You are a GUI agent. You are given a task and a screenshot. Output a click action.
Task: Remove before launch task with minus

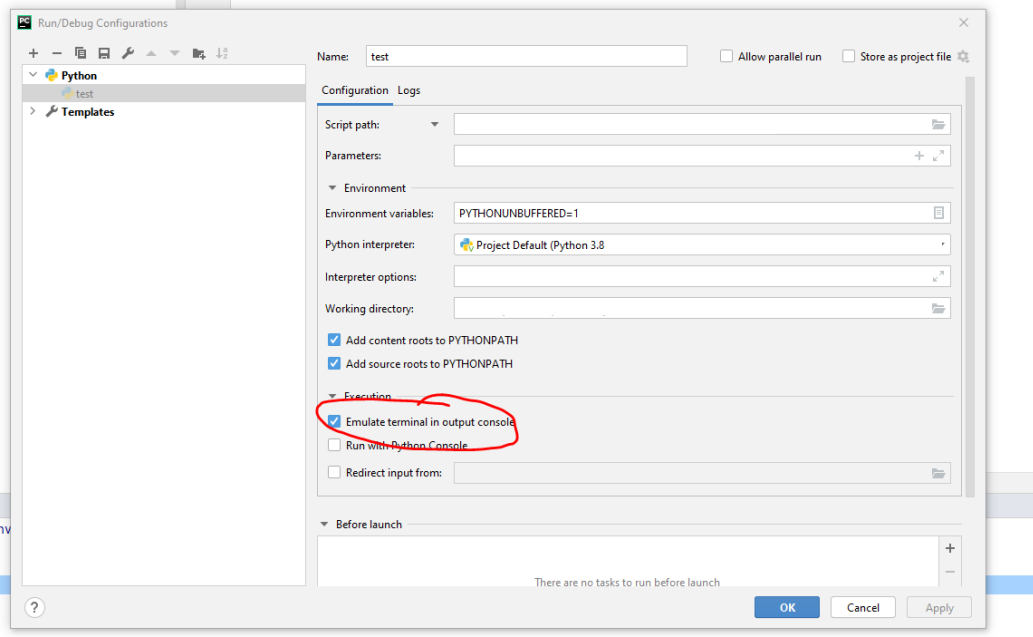[x=950, y=572]
